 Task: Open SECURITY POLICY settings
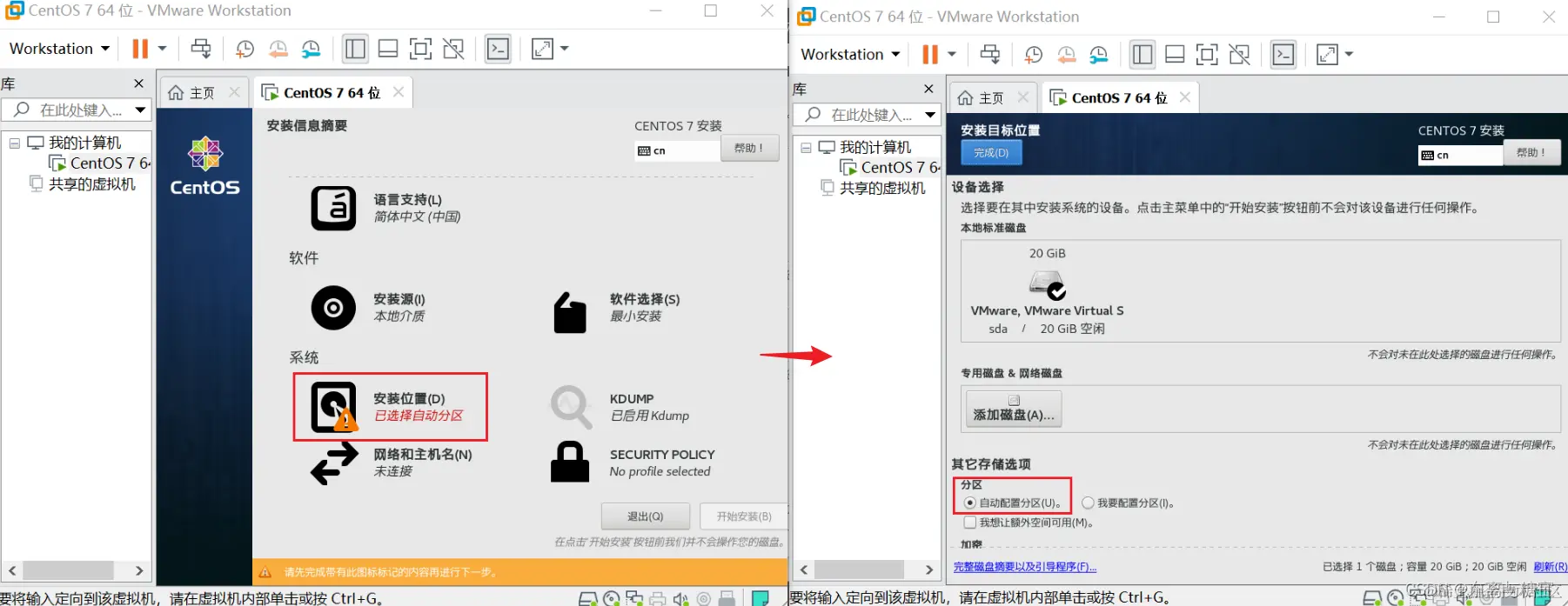tap(633, 463)
